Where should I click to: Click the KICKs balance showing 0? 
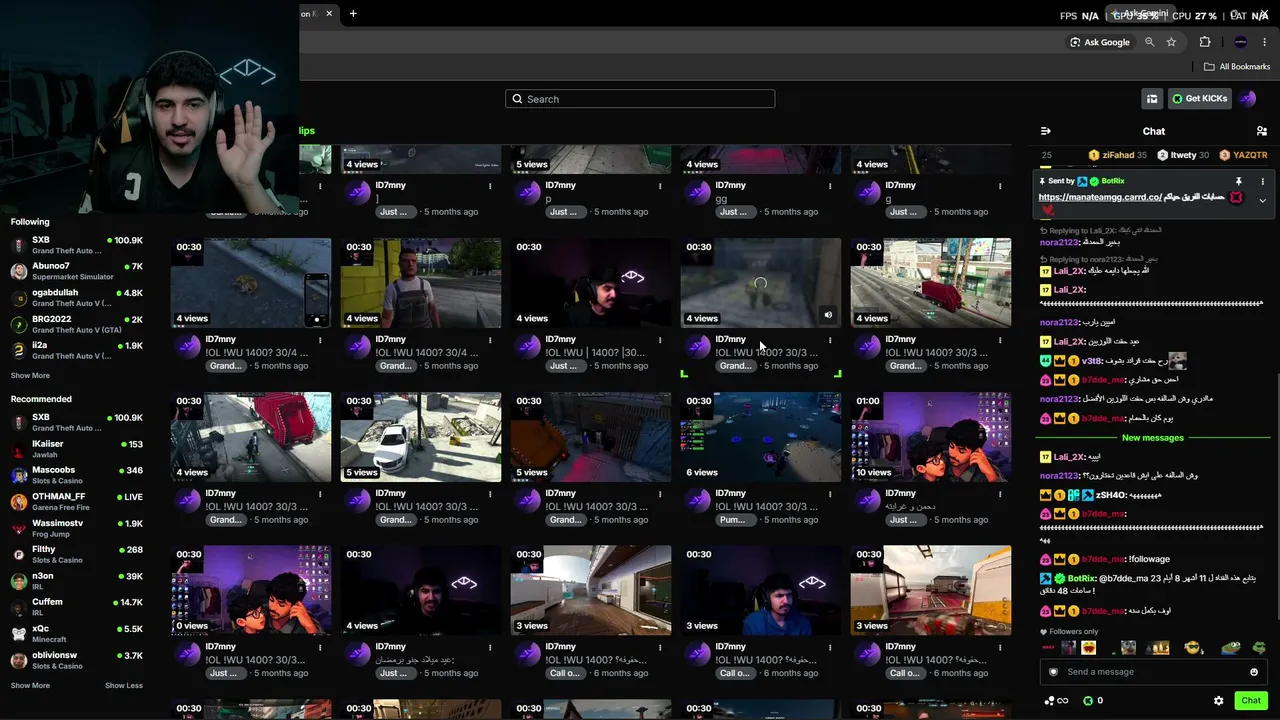coord(1093,701)
